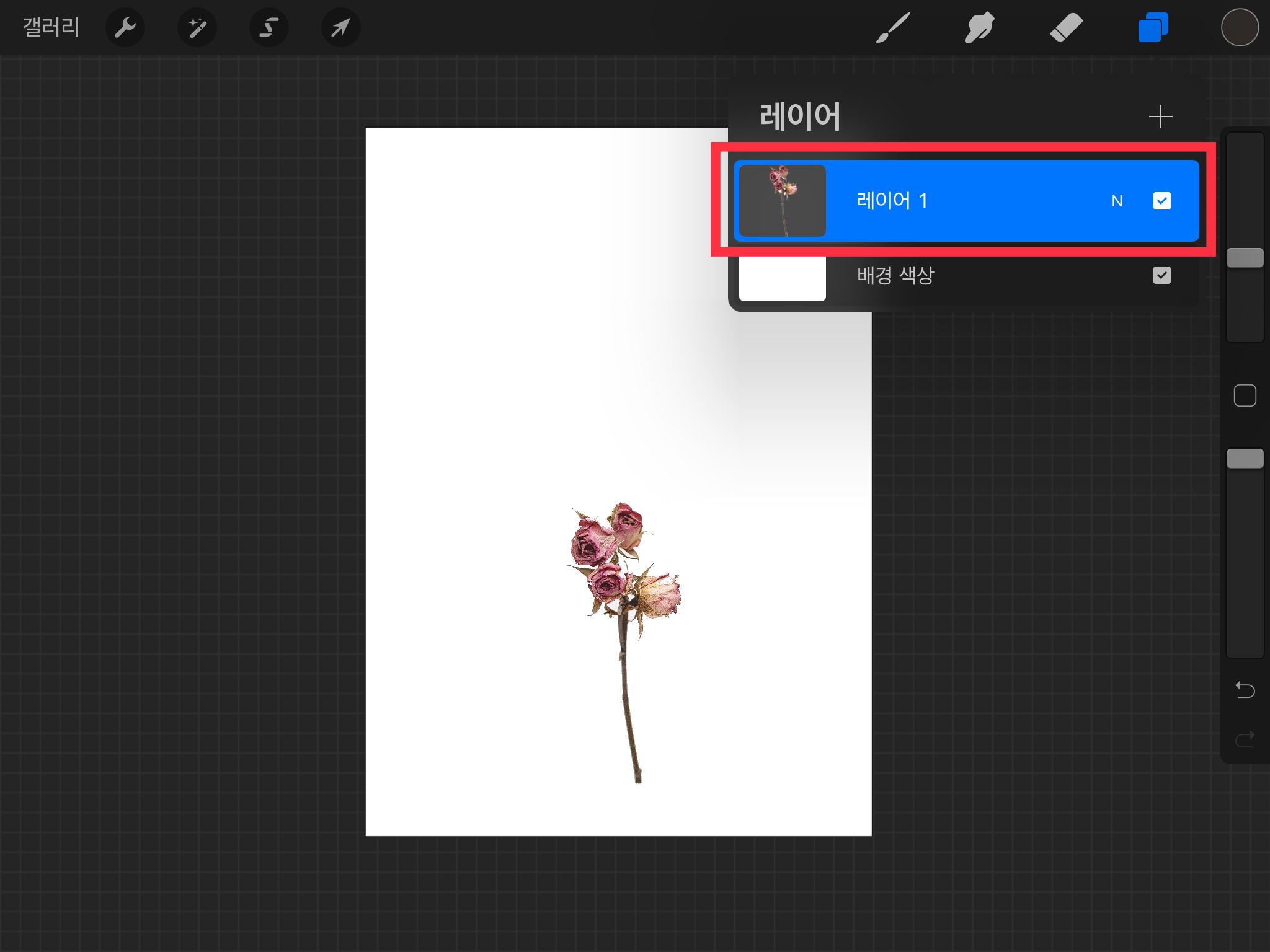Select the Transform arrow tool
The image size is (1270, 952).
pyautogui.click(x=340, y=27)
